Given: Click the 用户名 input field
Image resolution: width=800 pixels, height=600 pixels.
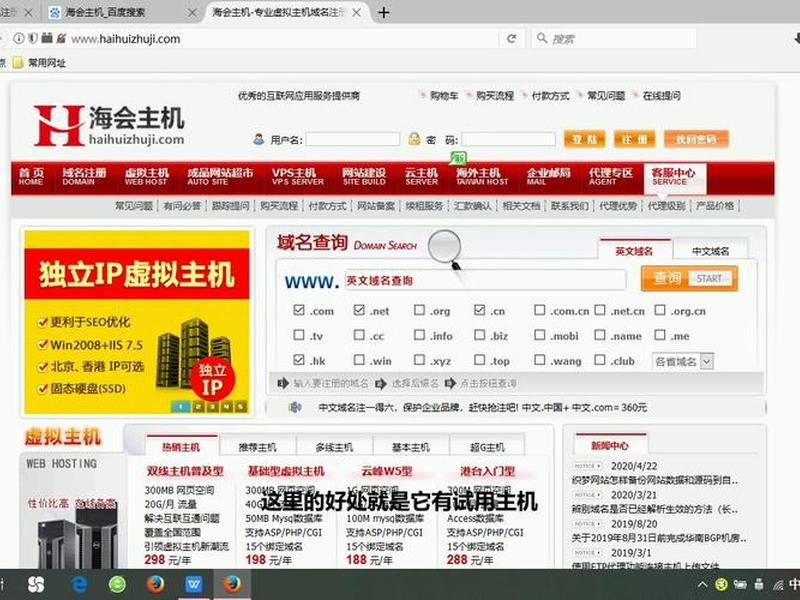Looking at the screenshot, I should pos(353,139).
